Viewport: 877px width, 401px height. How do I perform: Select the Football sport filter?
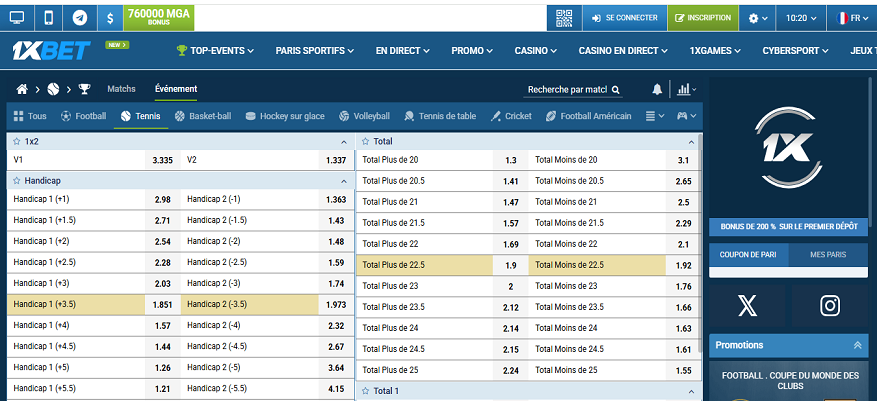(83, 116)
